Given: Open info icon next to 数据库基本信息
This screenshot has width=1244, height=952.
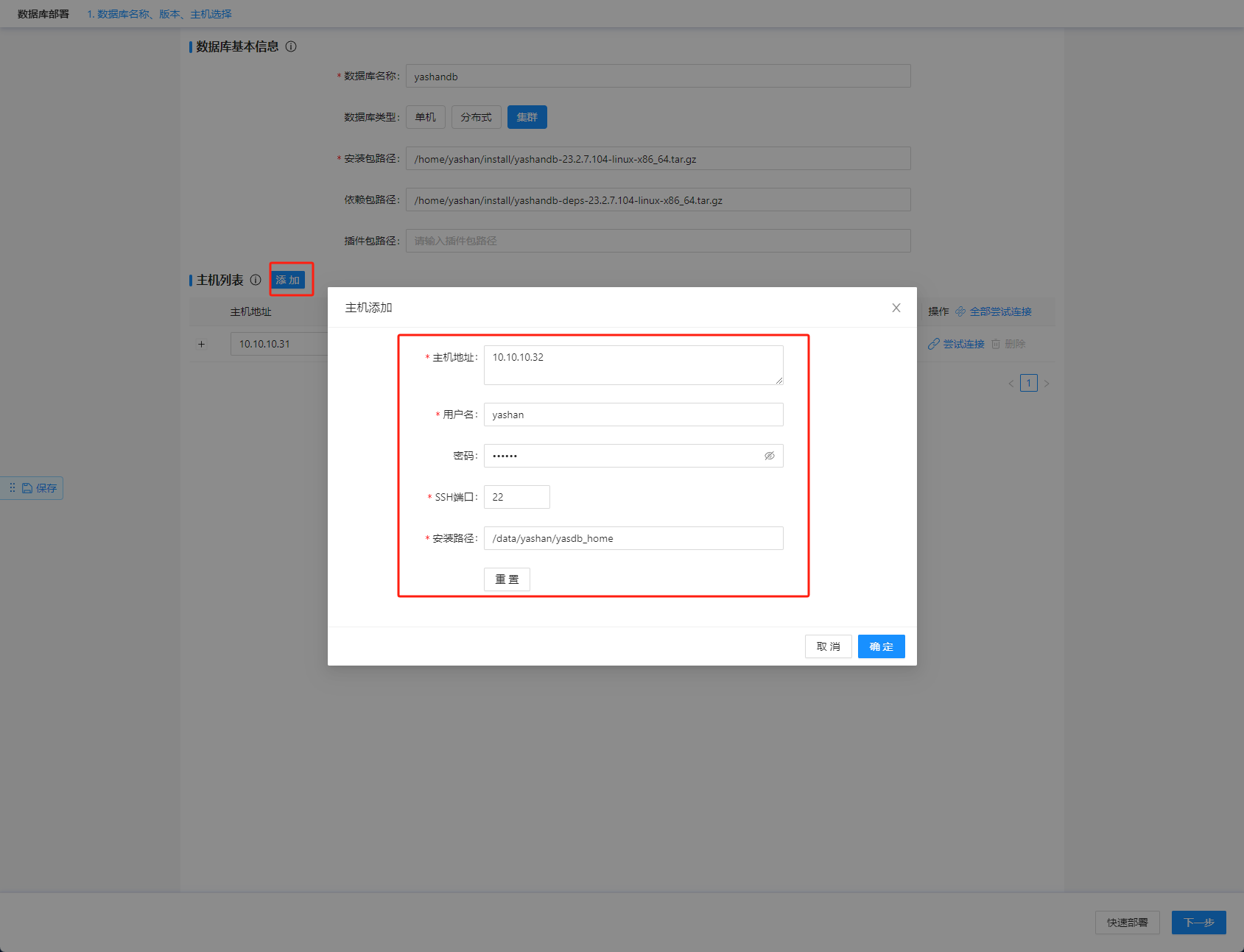Looking at the screenshot, I should (291, 46).
